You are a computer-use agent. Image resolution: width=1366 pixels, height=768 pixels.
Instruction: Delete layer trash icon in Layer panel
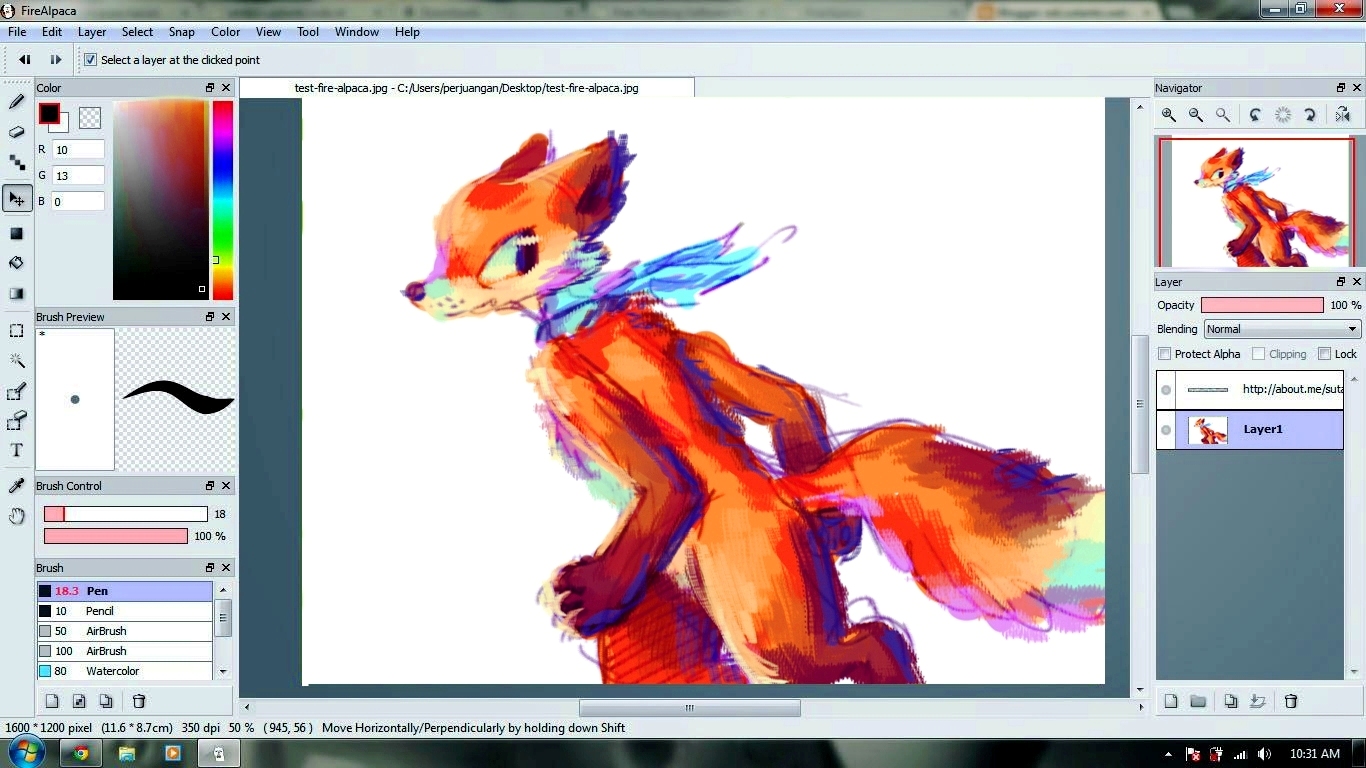(x=1291, y=701)
